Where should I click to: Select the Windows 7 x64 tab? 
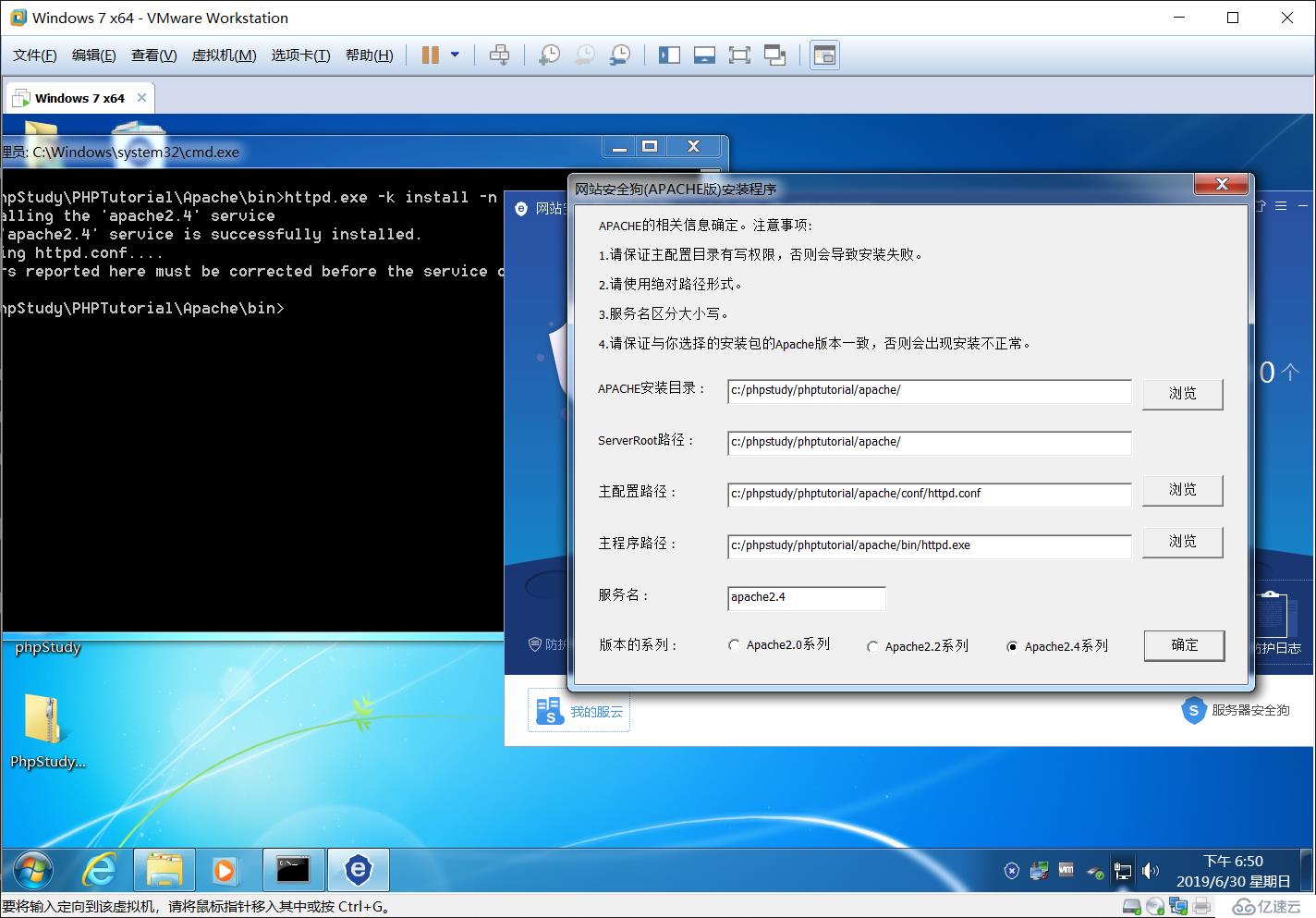[79, 98]
